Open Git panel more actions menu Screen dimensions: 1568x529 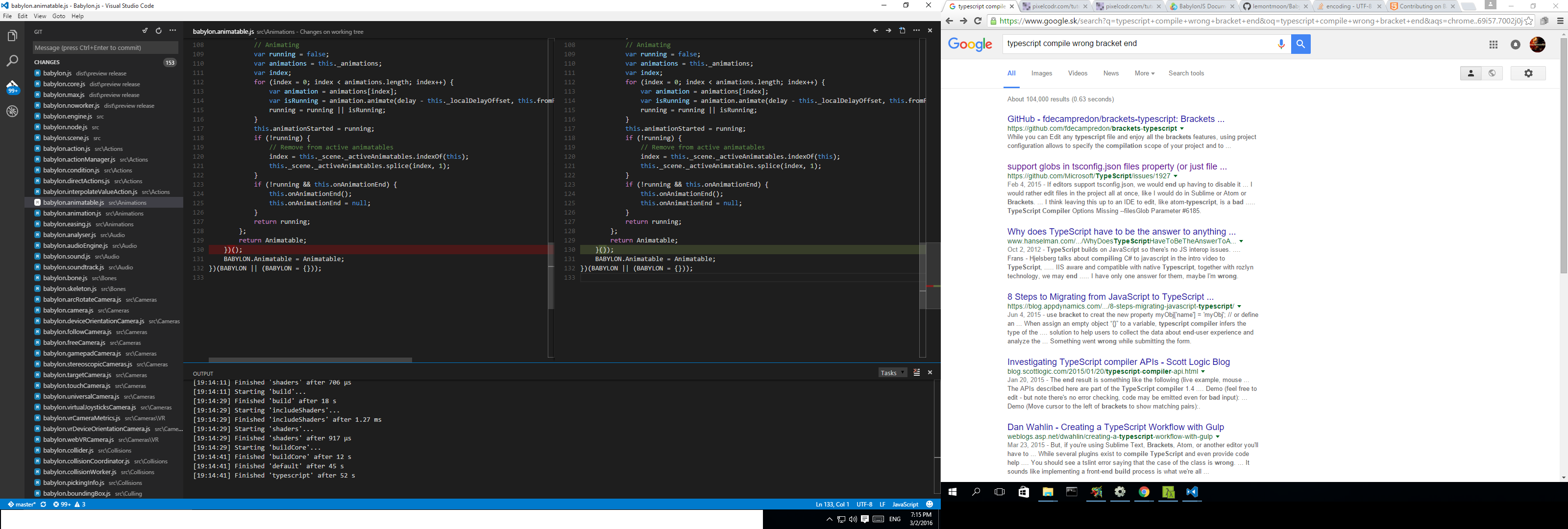tap(173, 31)
